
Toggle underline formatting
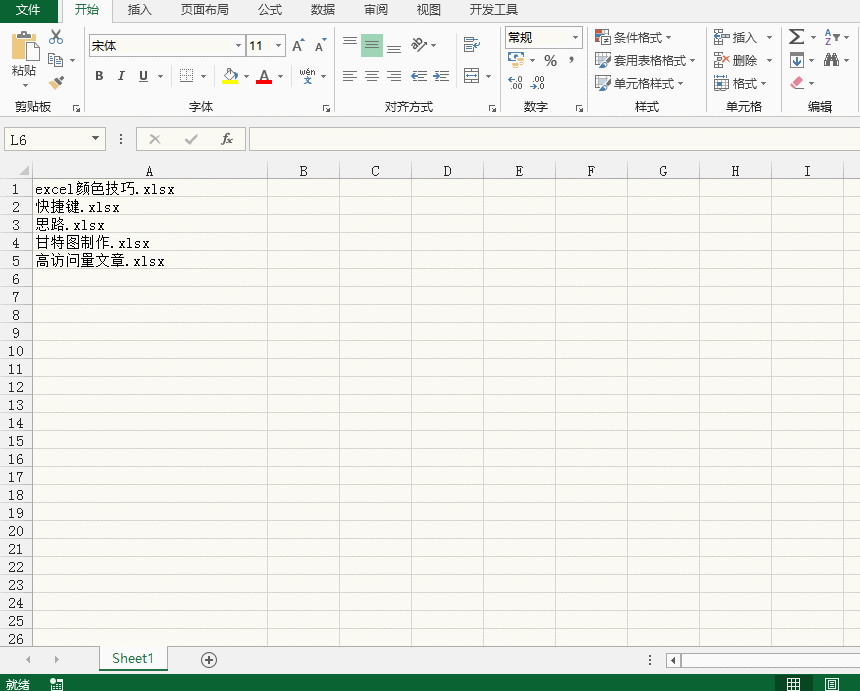coord(143,76)
